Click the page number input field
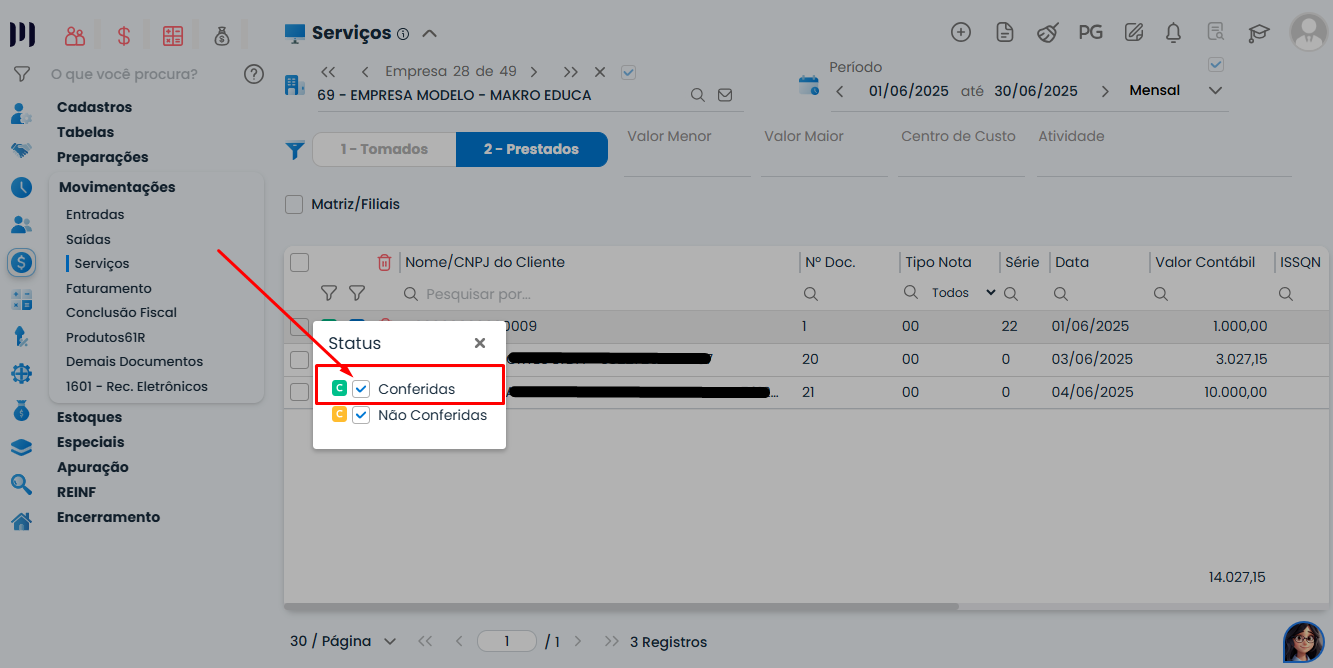 coord(507,641)
